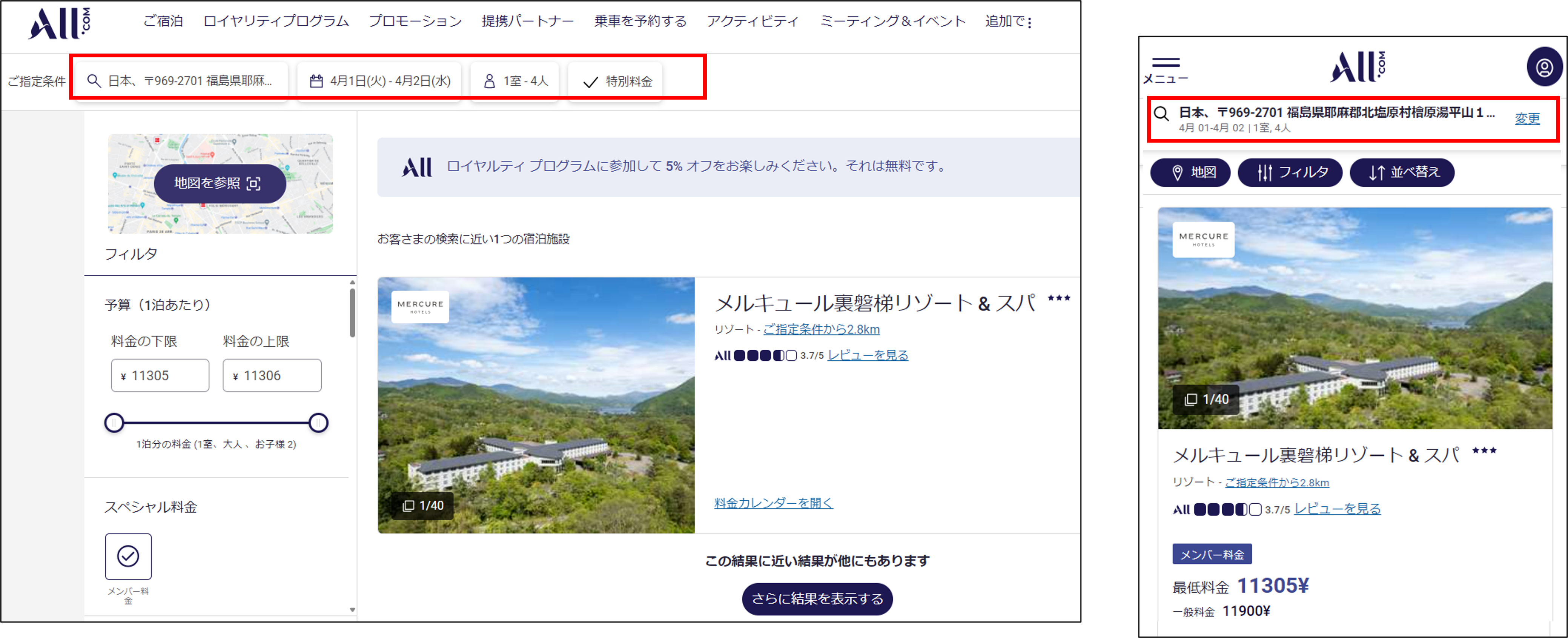The height and width of the screenshot is (638, 1568).
Task: Click the 1/40 counter on mobile photo
Action: (x=1206, y=399)
